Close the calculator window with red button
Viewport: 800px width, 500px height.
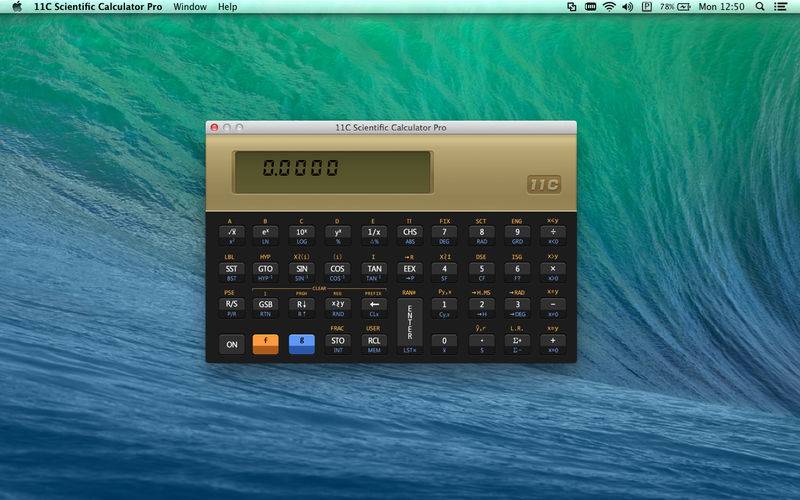214,128
